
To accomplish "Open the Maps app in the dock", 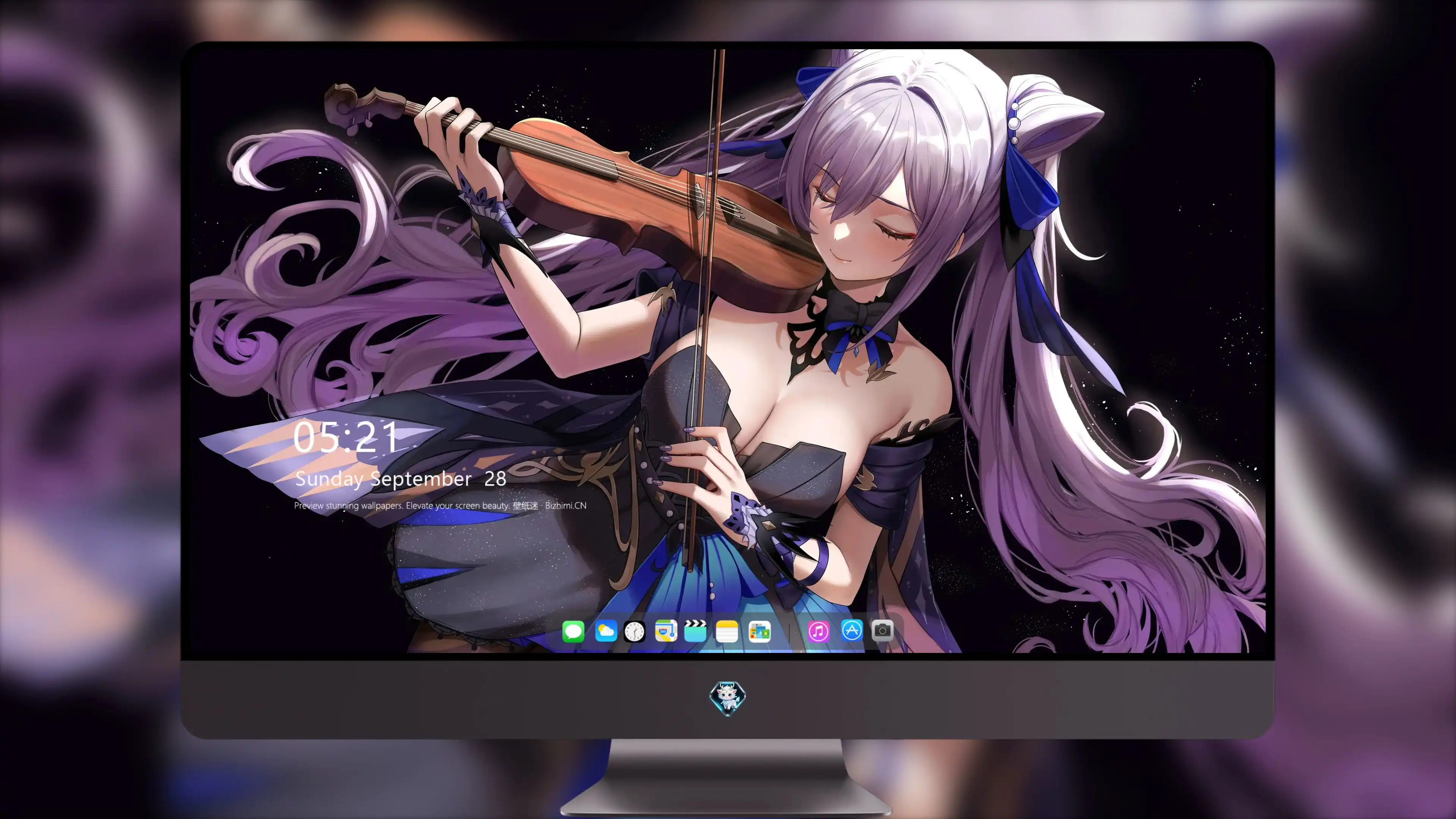I will pyautogui.click(x=666, y=631).
